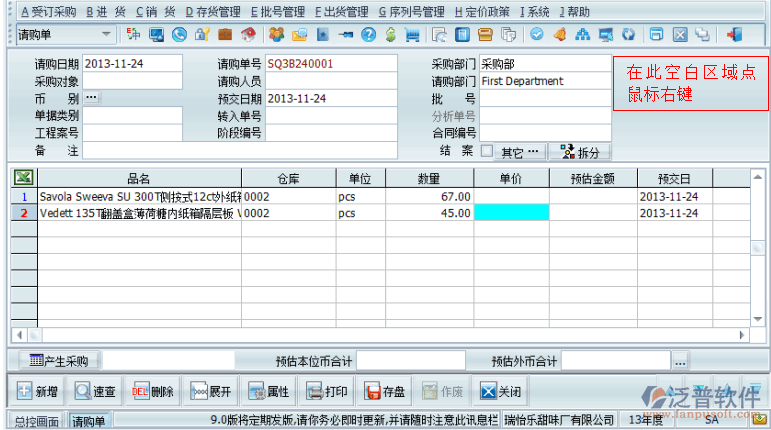Click the cascade windows toolbar icon
771x430 pixels.
coord(702,34)
